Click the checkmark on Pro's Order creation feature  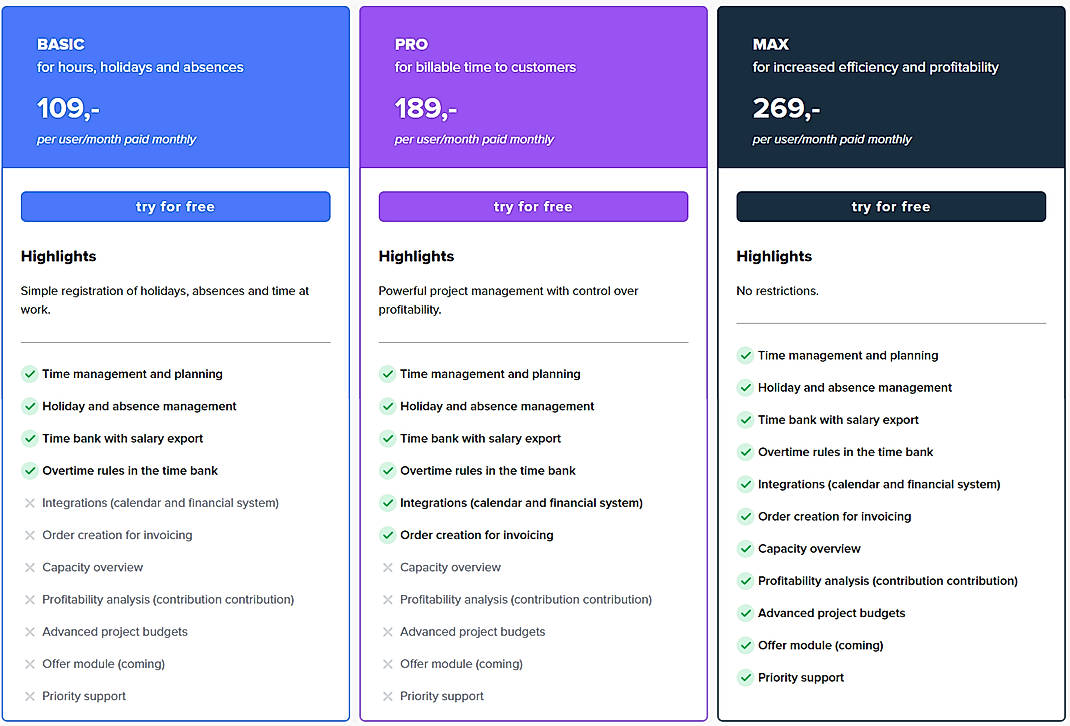(x=387, y=535)
